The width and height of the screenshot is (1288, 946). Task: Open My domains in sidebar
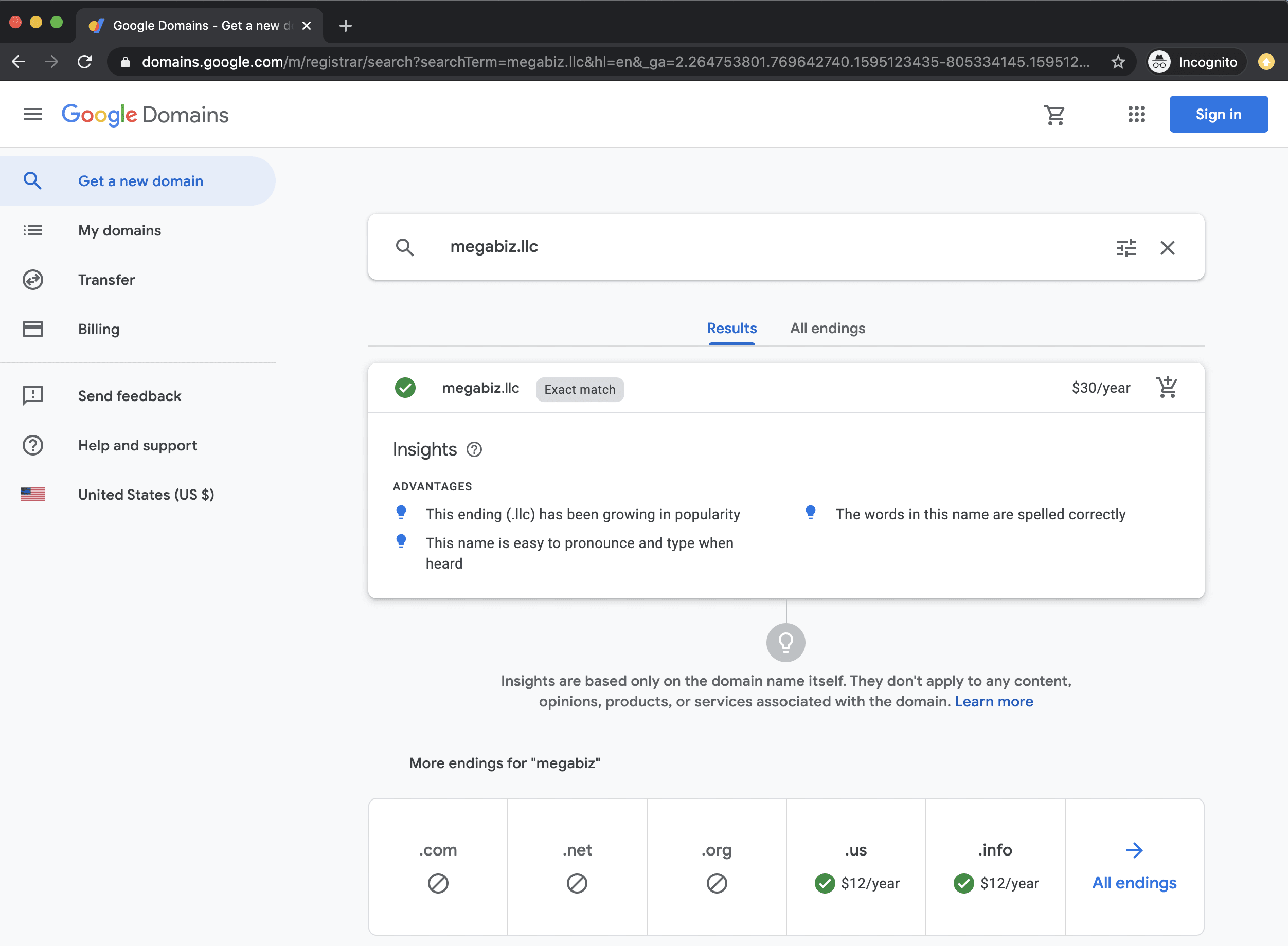(x=137, y=230)
